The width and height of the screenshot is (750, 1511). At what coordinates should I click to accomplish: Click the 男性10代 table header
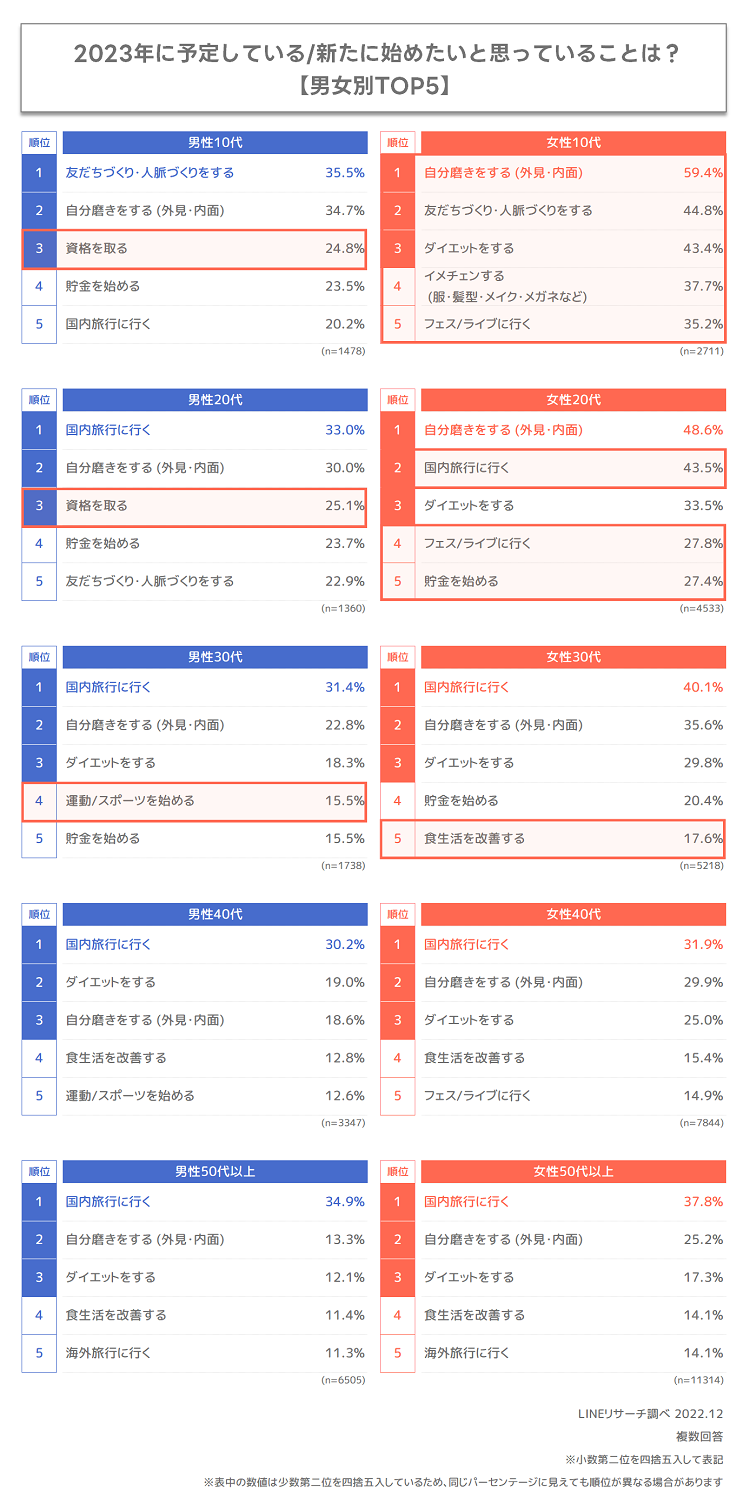click(215, 142)
